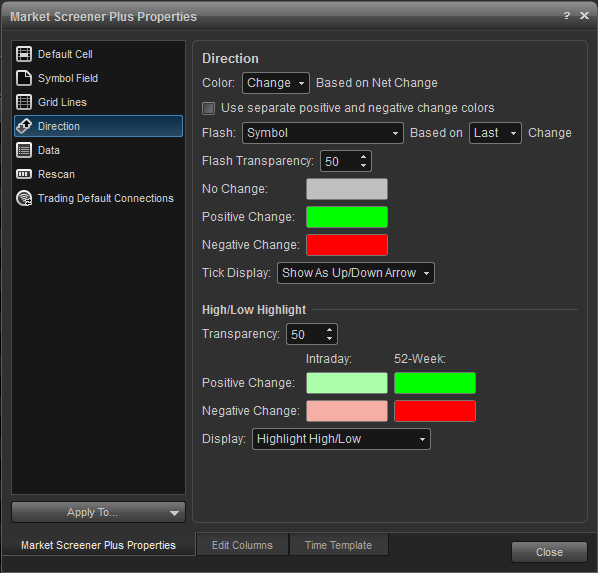The height and width of the screenshot is (573, 598).
Task: Click the Data list icon
Action: pyautogui.click(x=24, y=150)
